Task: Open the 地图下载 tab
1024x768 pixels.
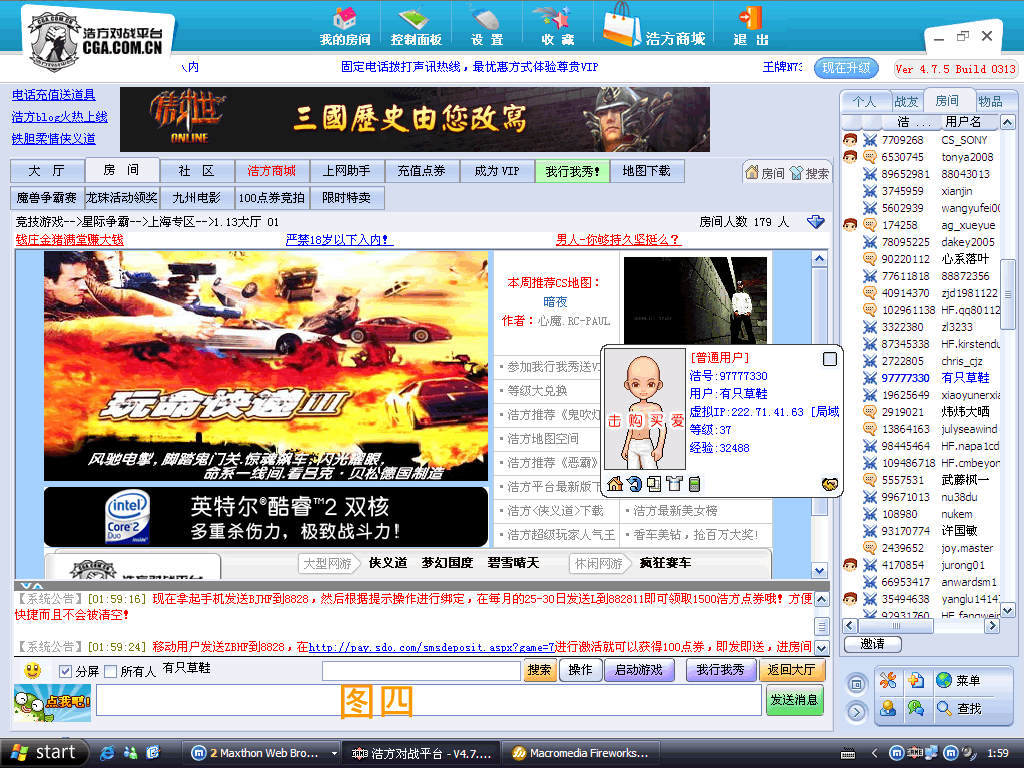Action: click(x=647, y=171)
